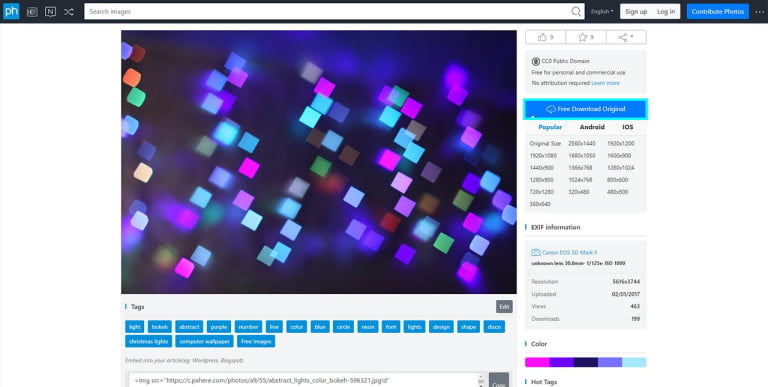
Task: Click the shuffle random photos icon
Action: pos(69,12)
